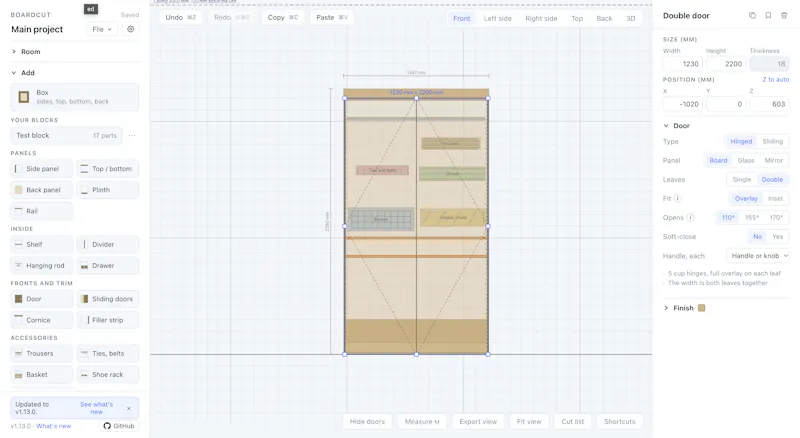Screen dimensions: 800x438
Task: Click See what's new link
Action: [x=96, y=408]
